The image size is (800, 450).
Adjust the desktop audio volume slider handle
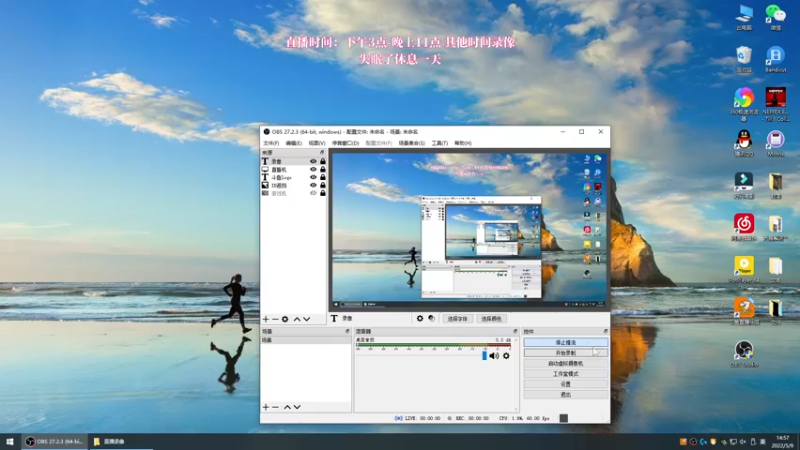tap(484, 356)
